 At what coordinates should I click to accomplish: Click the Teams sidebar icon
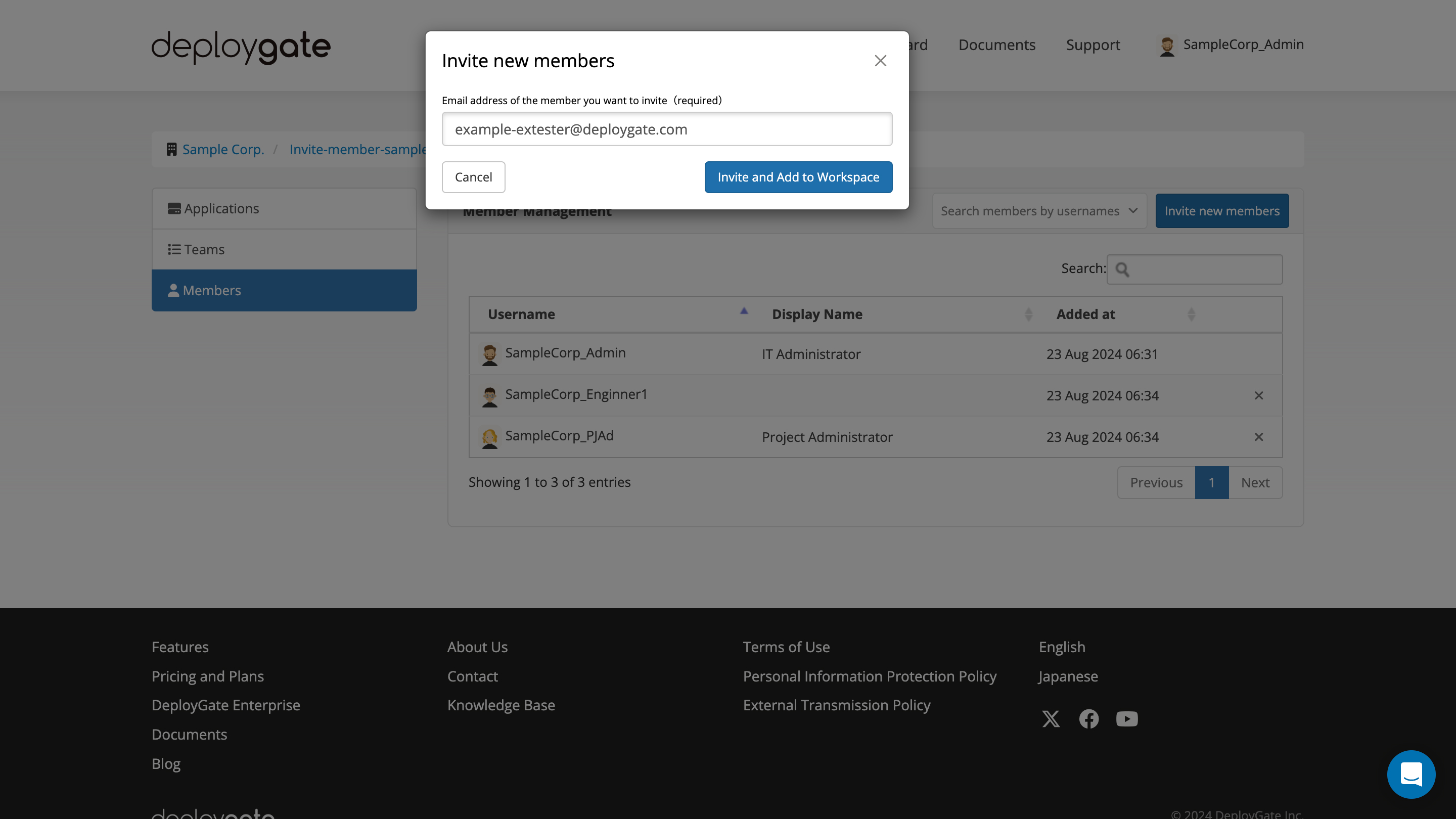click(x=173, y=249)
